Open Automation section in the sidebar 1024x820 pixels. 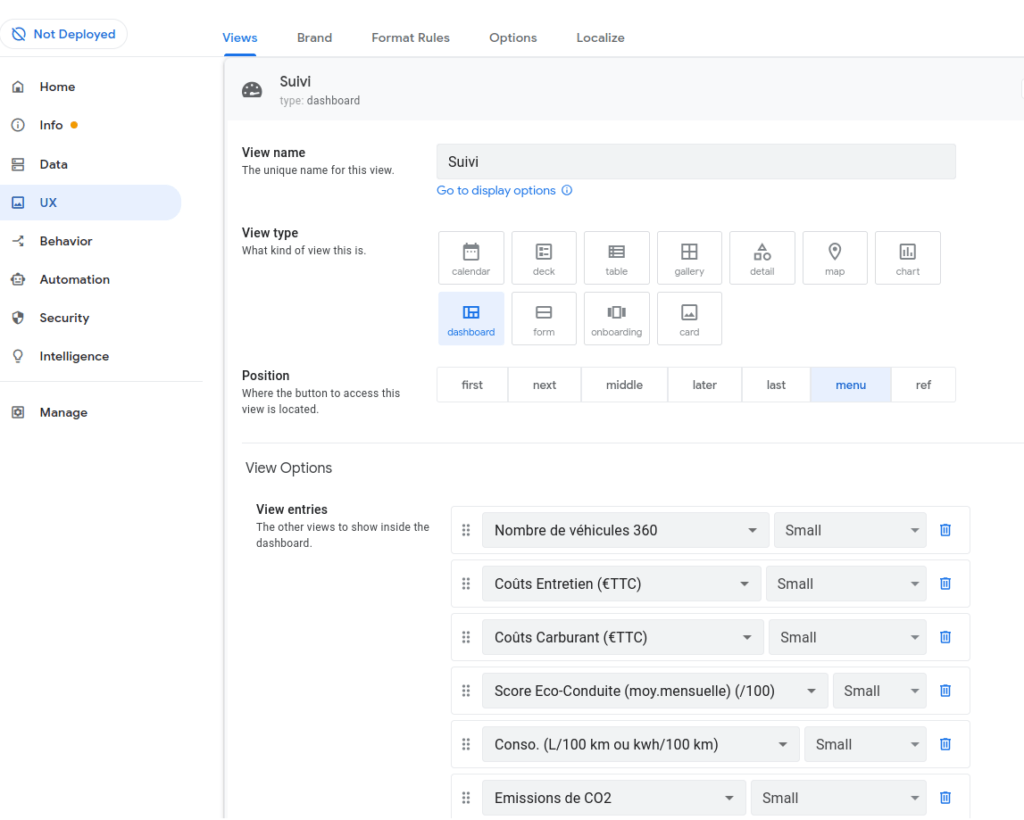pos(90,279)
